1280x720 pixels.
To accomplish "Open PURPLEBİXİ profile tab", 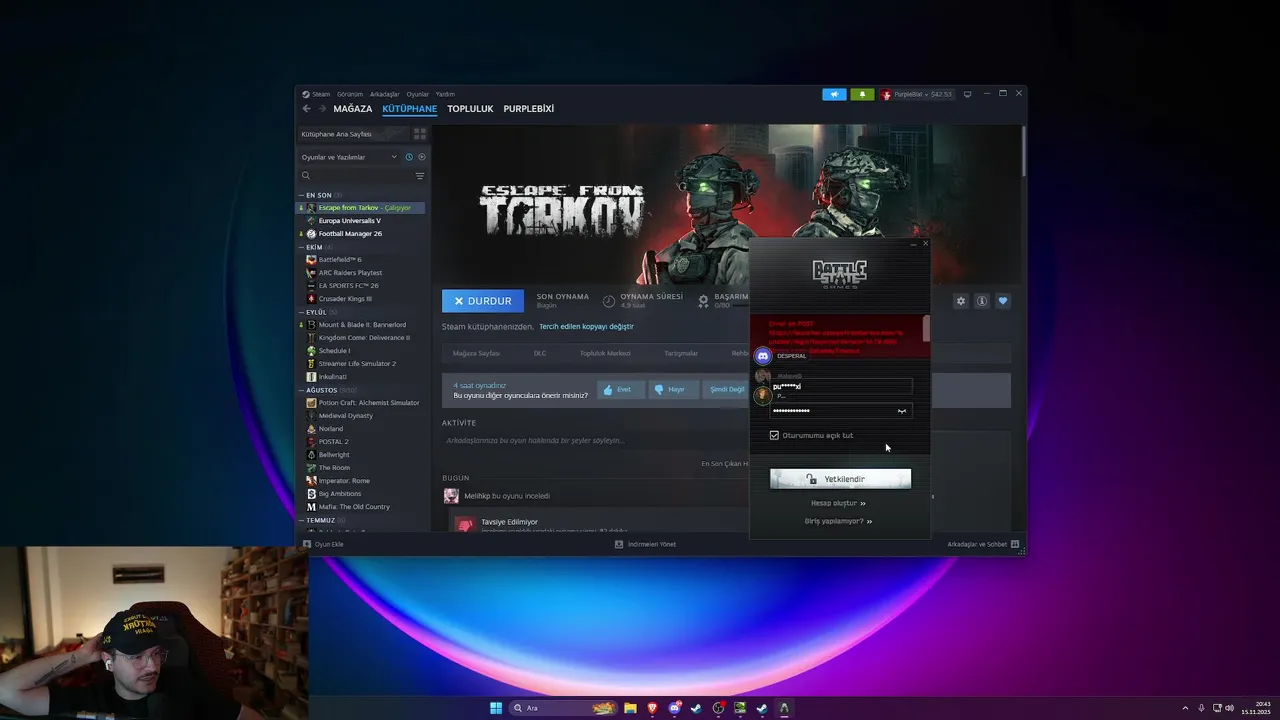I will pyautogui.click(x=529, y=109).
